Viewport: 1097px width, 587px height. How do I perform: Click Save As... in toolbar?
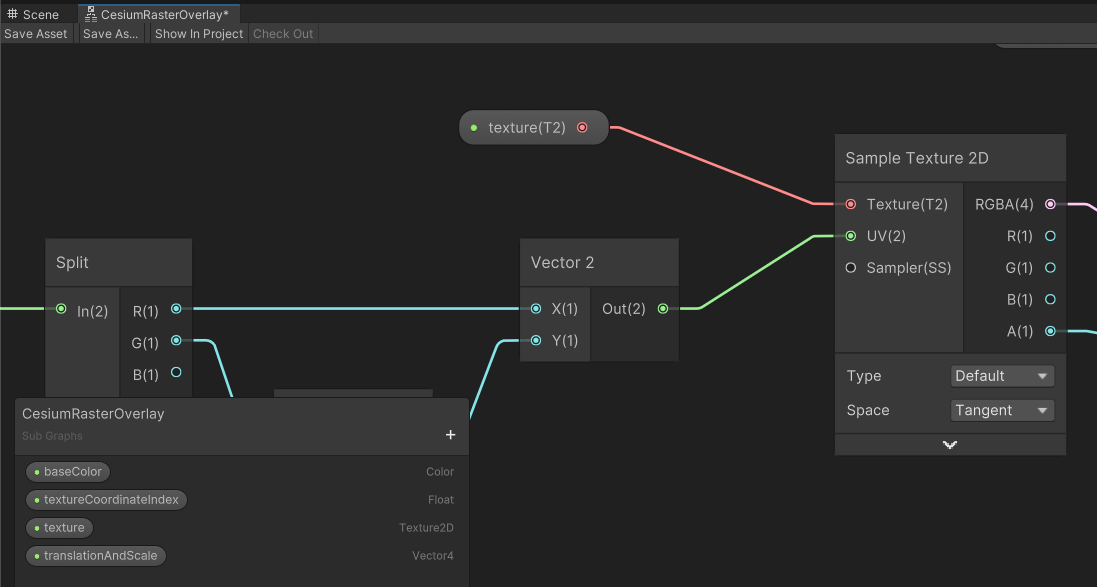tap(111, 34)
